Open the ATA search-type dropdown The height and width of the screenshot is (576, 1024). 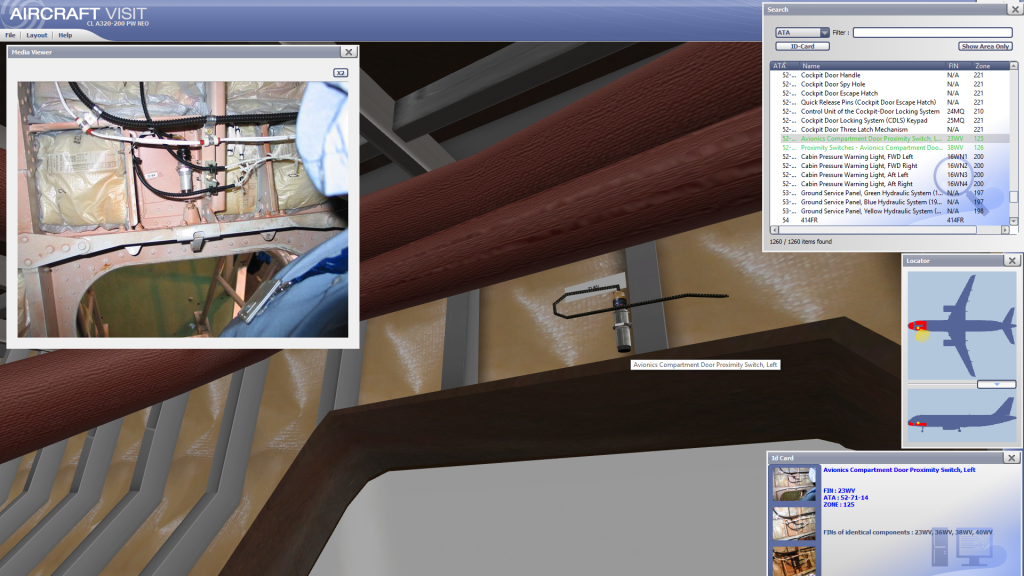802,32
